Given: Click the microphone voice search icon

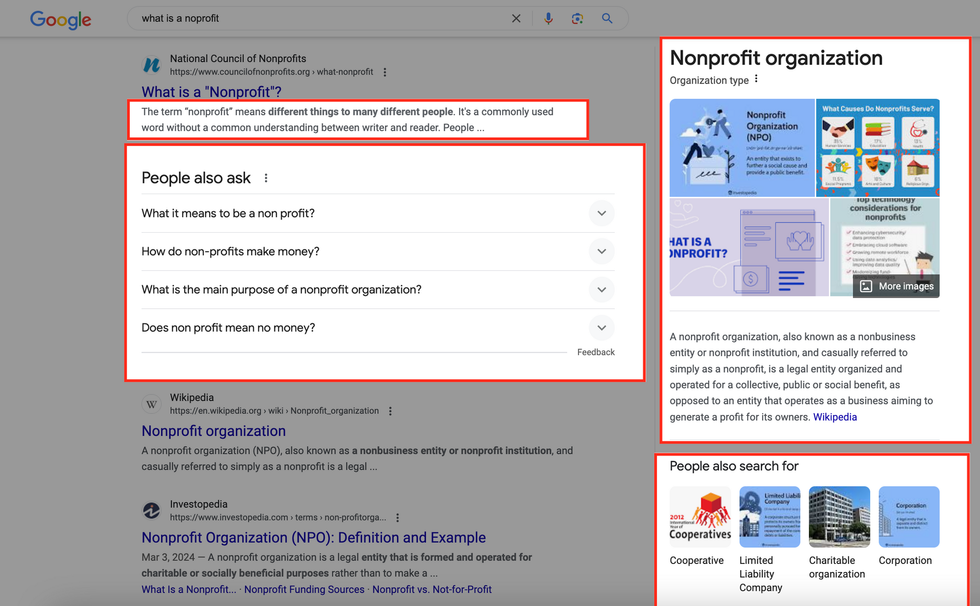Looking at the screenshot, I should tap(548, 18).
